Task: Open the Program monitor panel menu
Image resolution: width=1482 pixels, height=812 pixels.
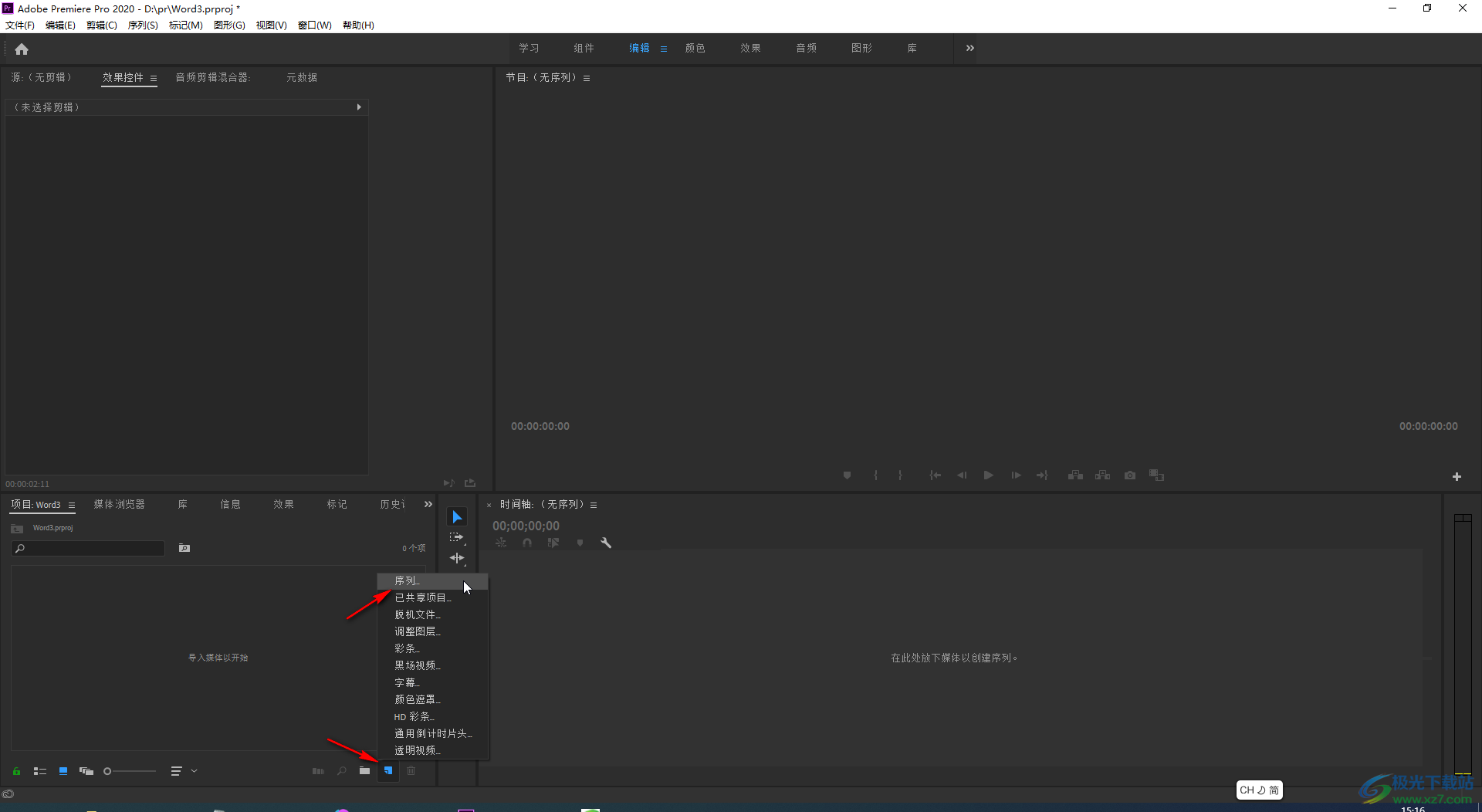Action: click(x=587, y=78)
